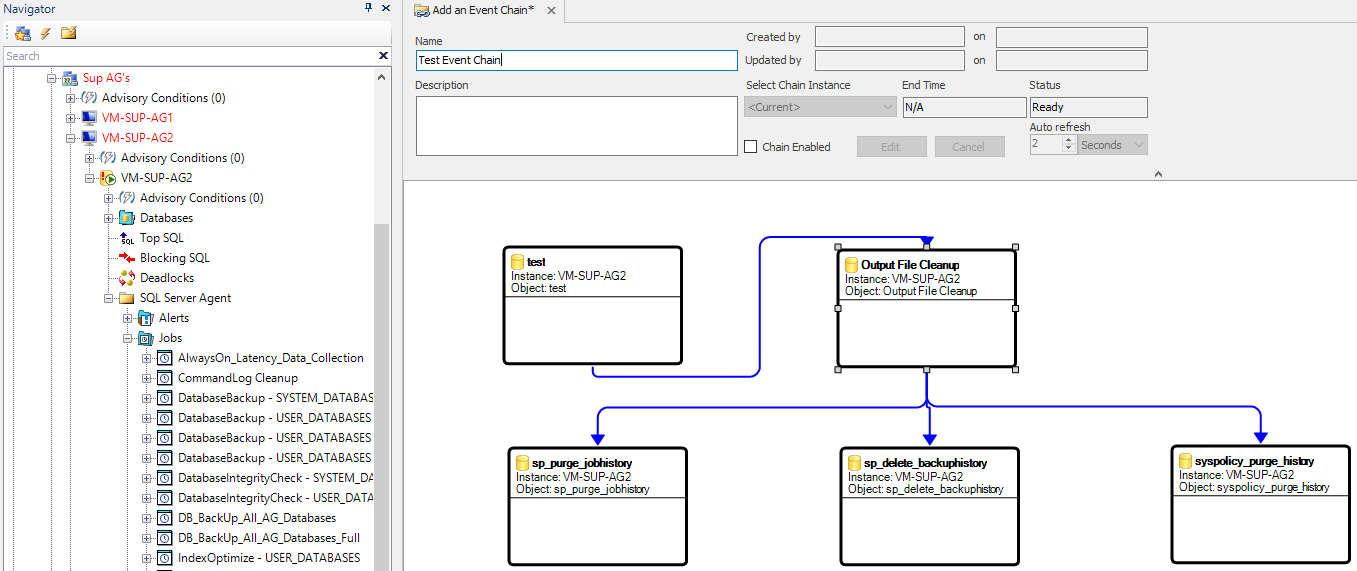The width and height of the screenshot is (1357, 571).
Task: Click database icon in sp_purge_jobhistory node
Action: point(523,463)
